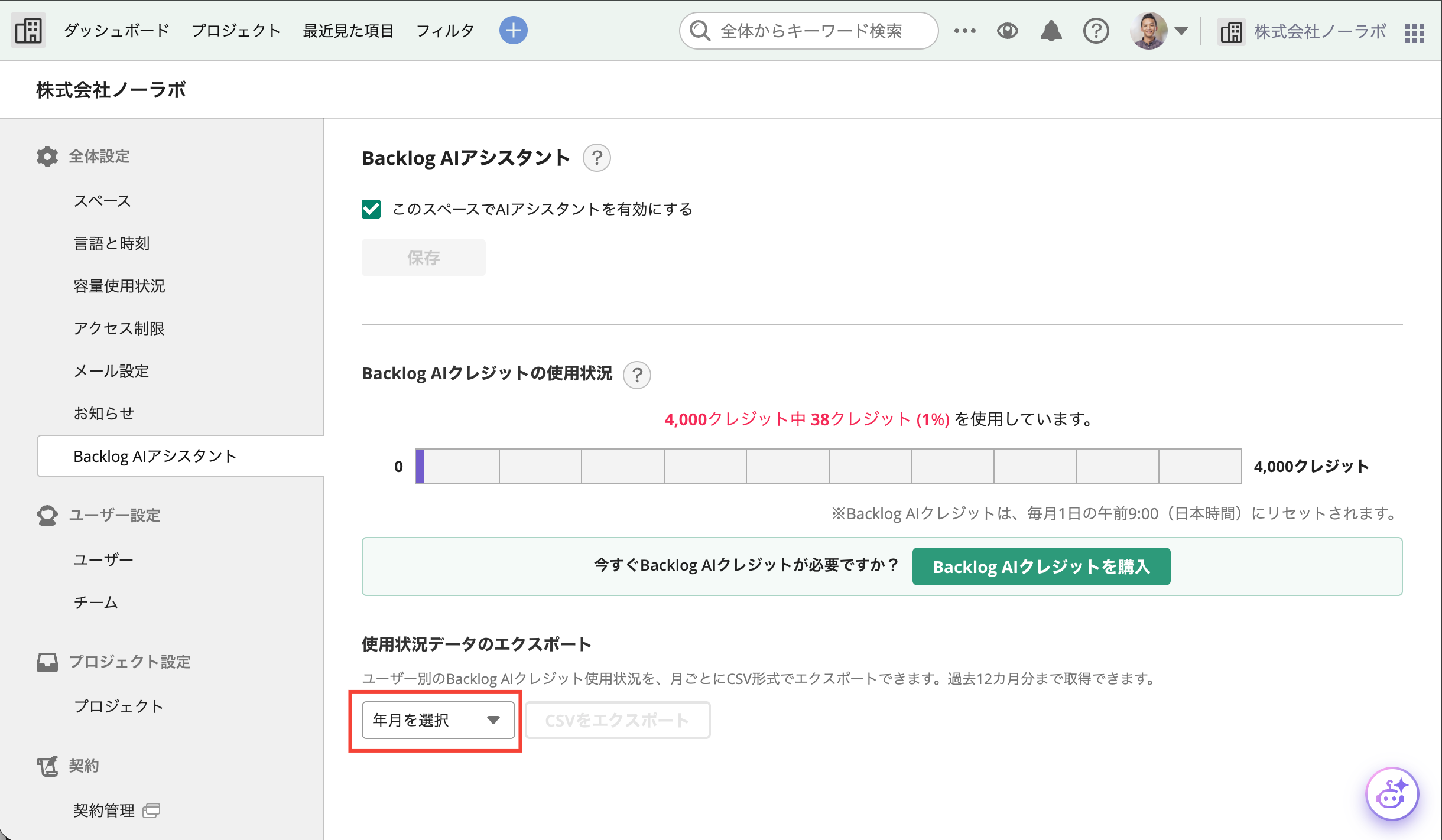
Task: Click the external window icon beside 契約管理
Action: pos(151,810)
